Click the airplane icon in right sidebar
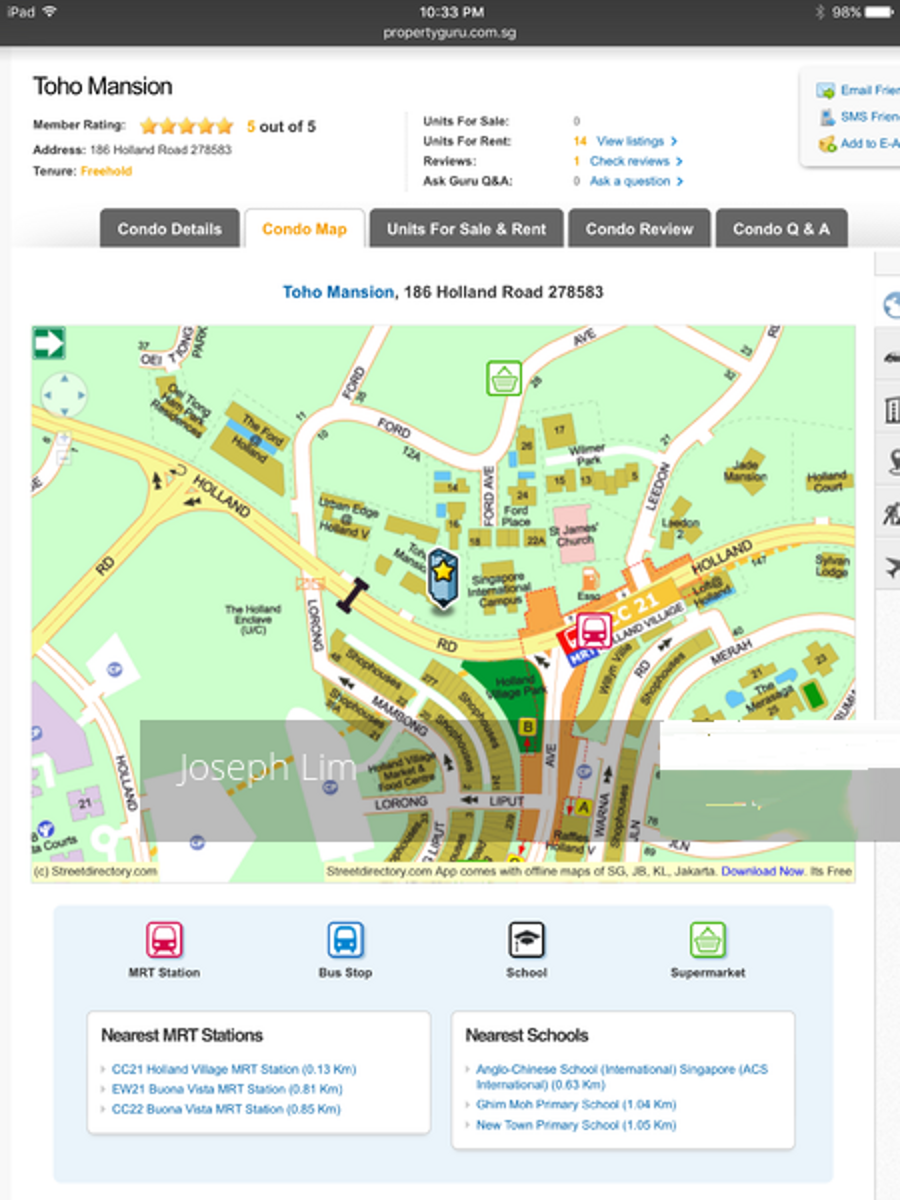The width and height of the screenshot is (900, 1200). pyautogui.click(x=889, y=568)
